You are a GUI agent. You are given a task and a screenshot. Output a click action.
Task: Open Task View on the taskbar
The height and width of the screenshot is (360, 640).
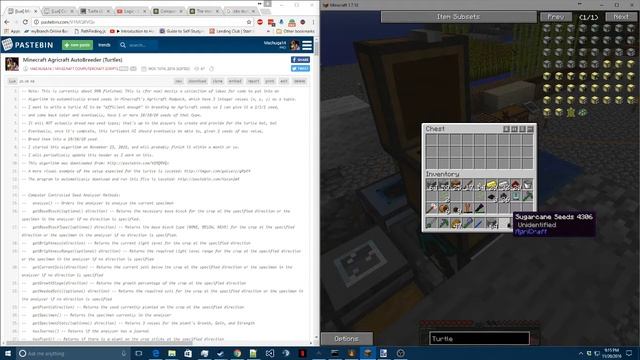tap(139, 353)
